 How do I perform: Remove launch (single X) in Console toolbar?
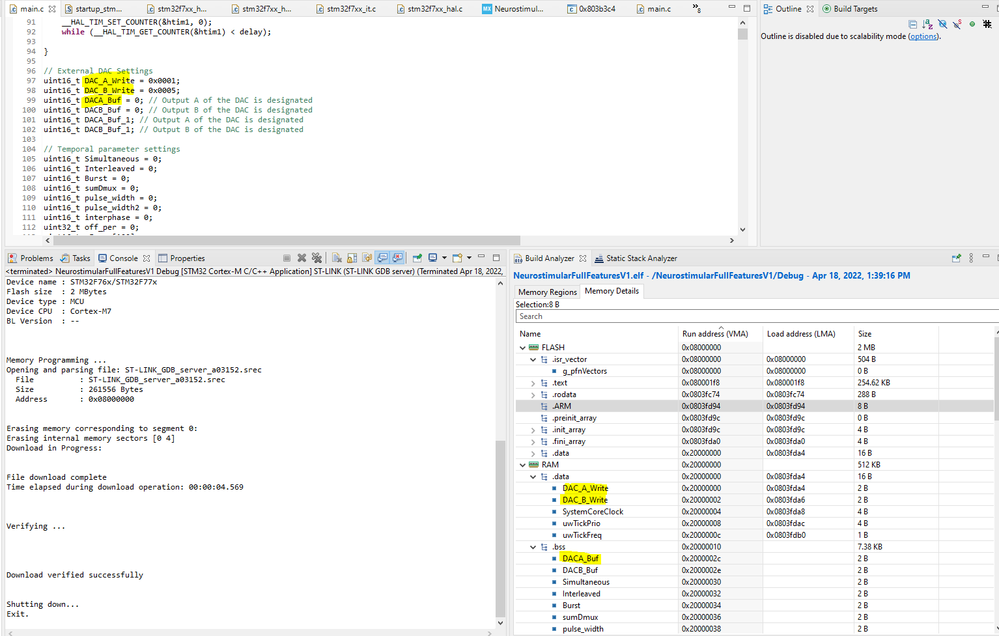tap(301, 258)
